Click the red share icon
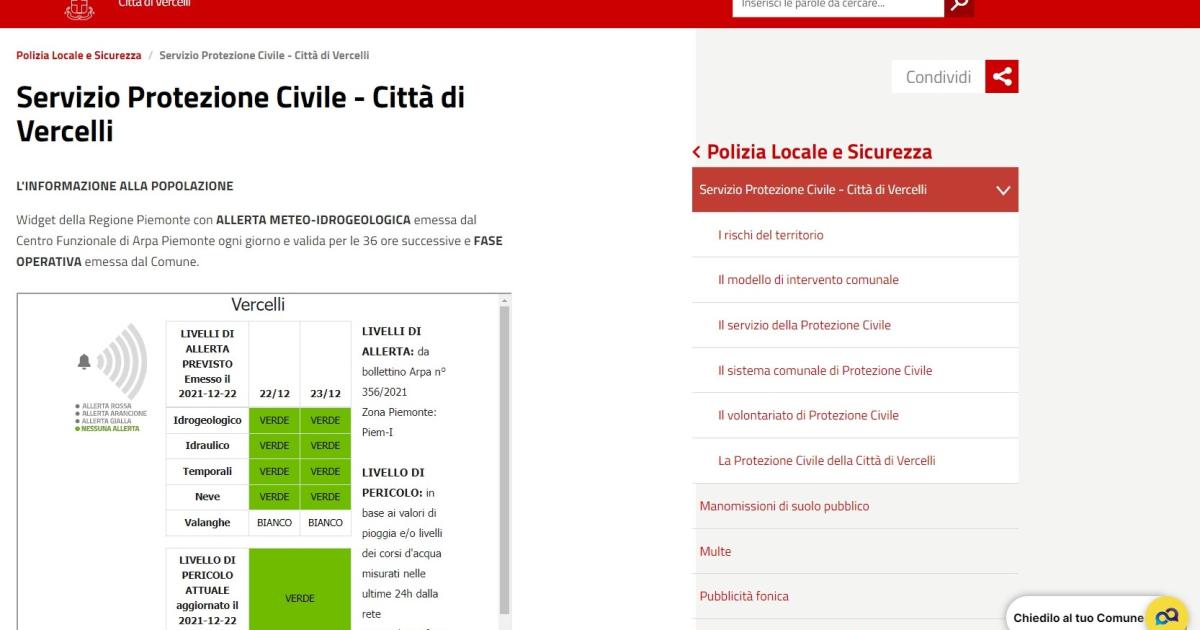This screenshot has height=630, width=1200. pyautogui.click(x=1002, y=77)
